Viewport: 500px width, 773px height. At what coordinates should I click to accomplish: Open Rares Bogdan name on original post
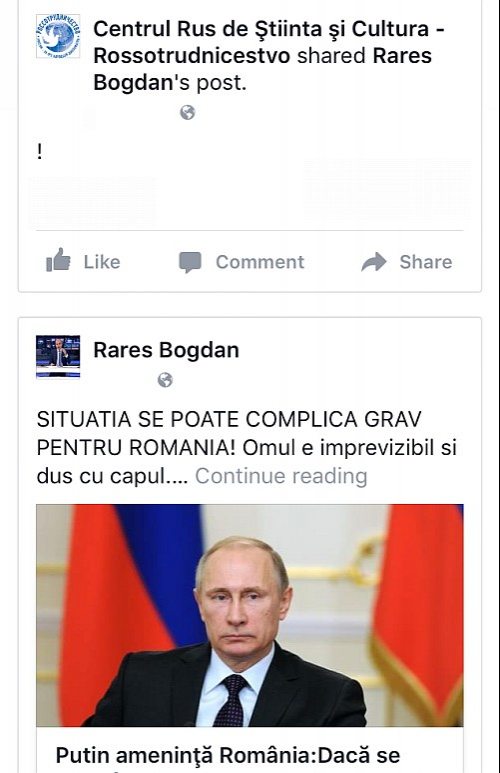pos(166,350)
